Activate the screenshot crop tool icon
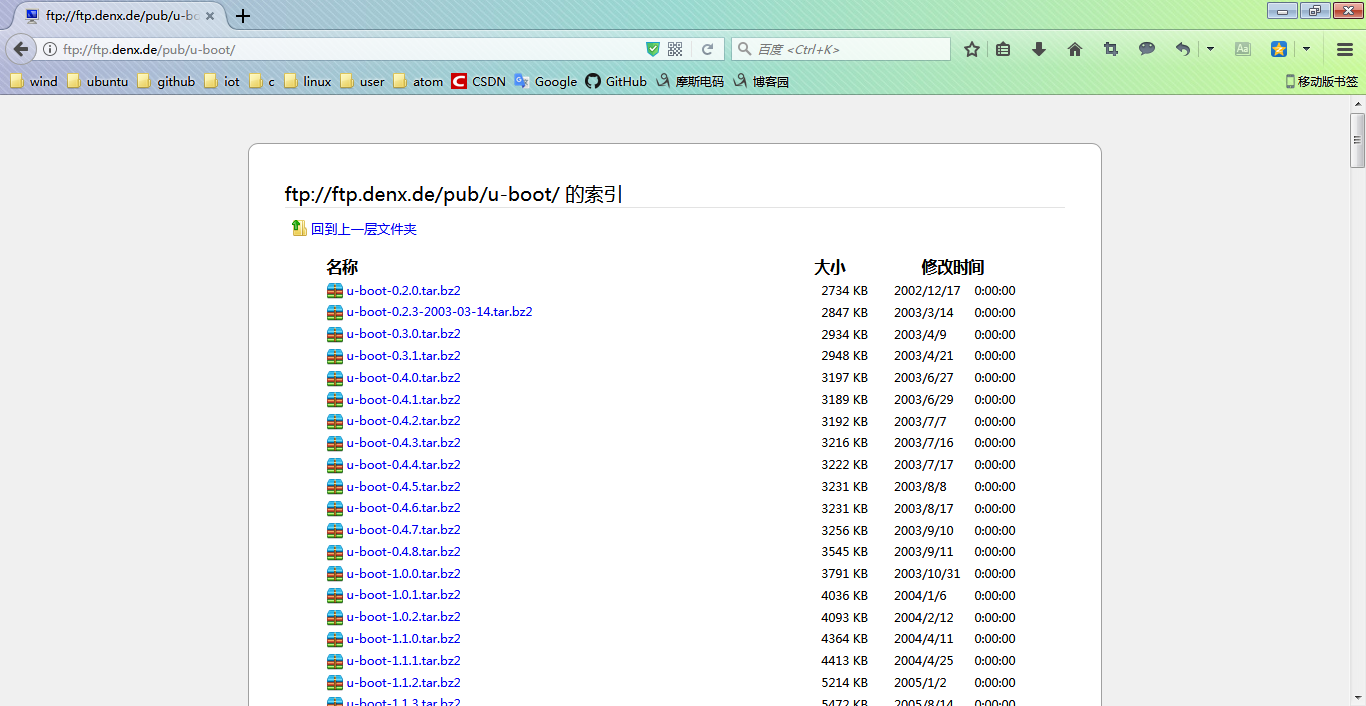Screen dimensions: 1366x706 pos(1111,49)
